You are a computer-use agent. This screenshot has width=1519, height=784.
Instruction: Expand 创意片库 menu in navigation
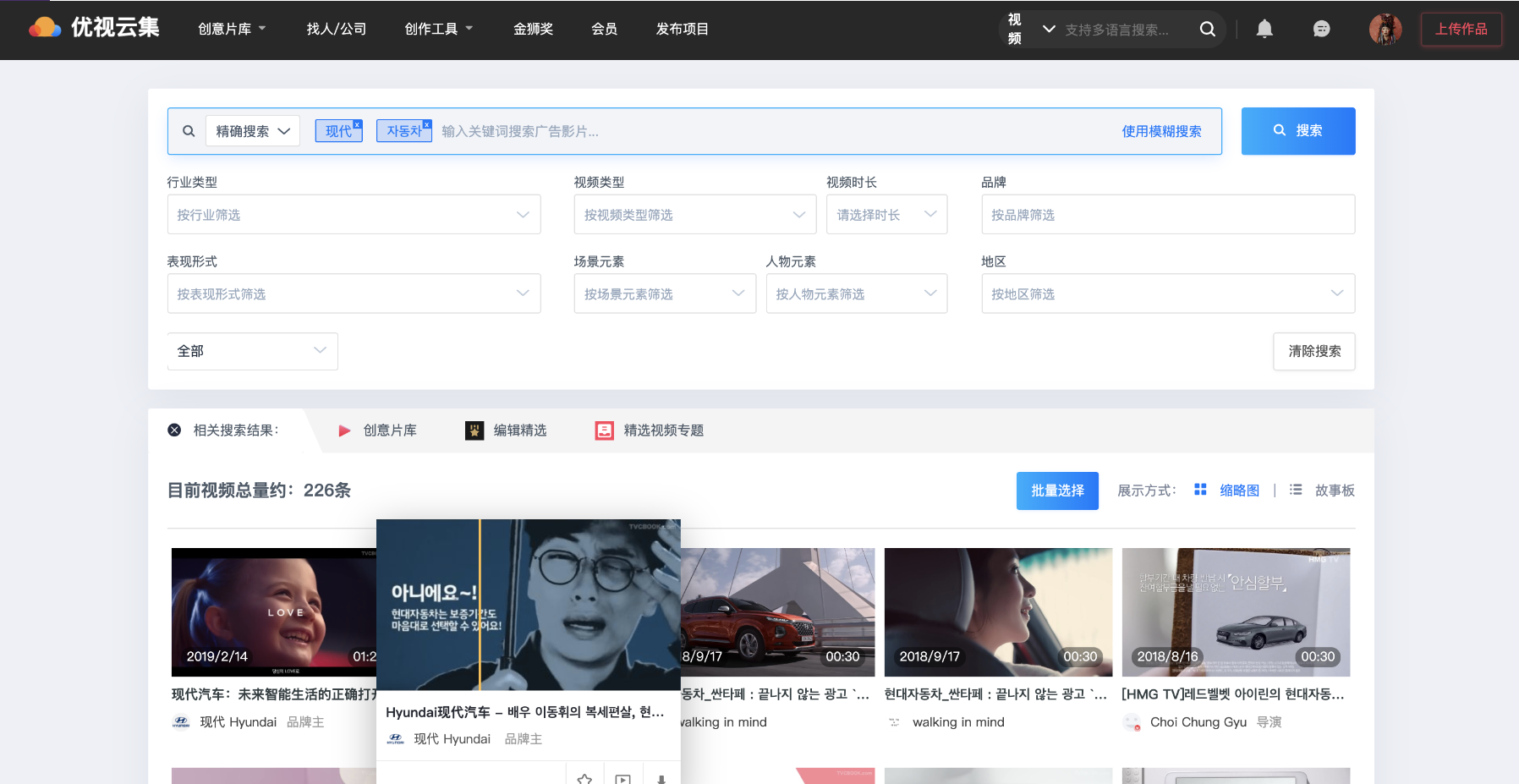click(x=232, y=29)
